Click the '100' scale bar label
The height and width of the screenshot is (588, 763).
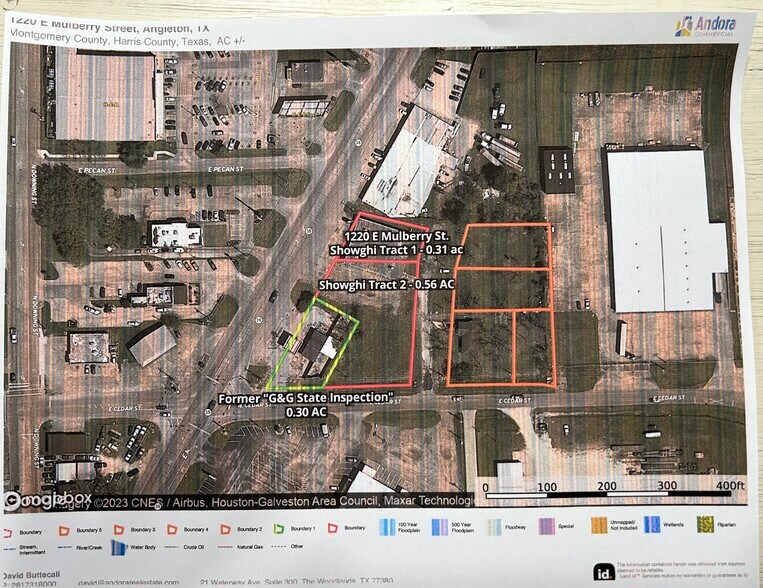click(x=547, y=487)
